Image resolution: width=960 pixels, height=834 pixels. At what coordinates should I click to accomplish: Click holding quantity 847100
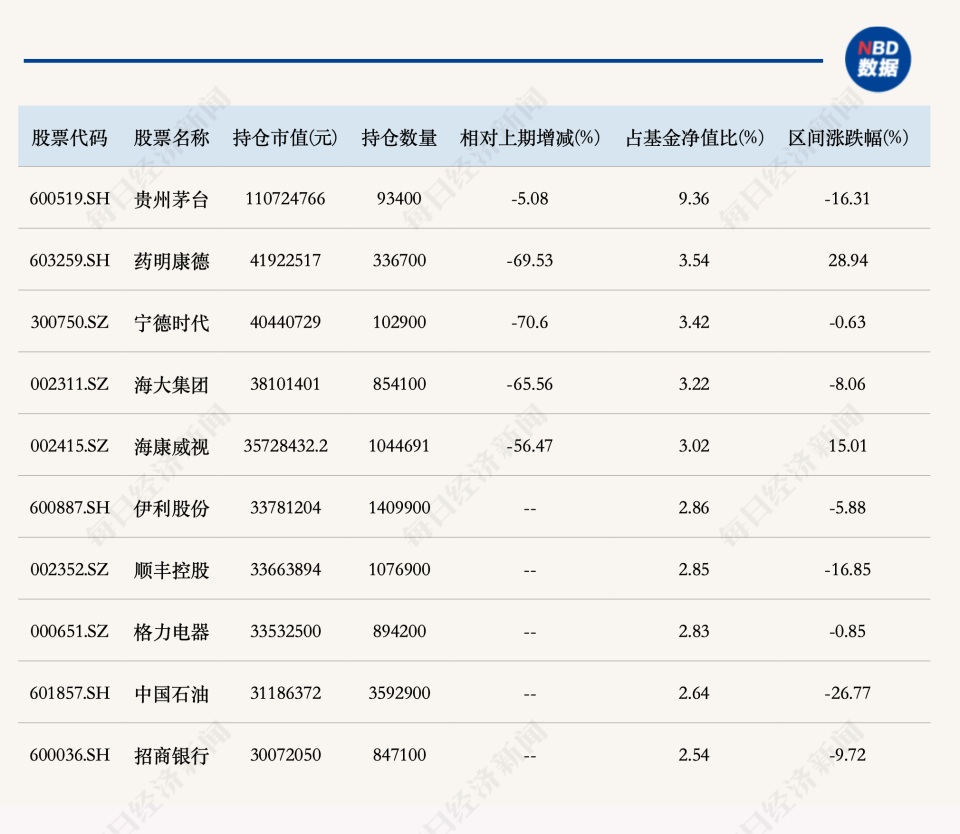[399, 755]
